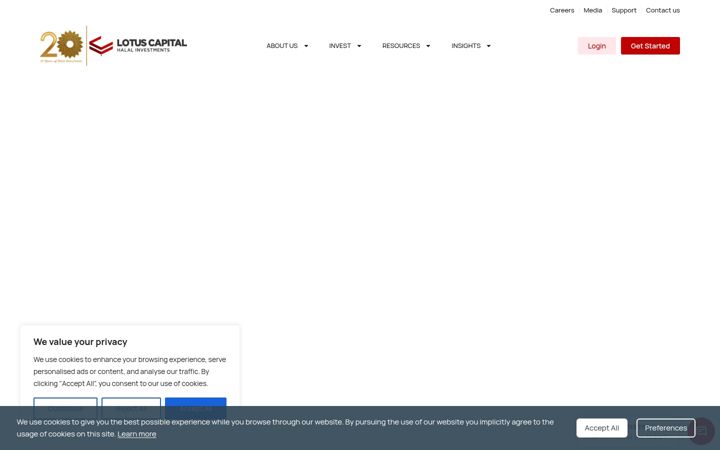Select the 'We value your privacy' heading
This screenshot has width=720, height=450.
tap(80, 342)
